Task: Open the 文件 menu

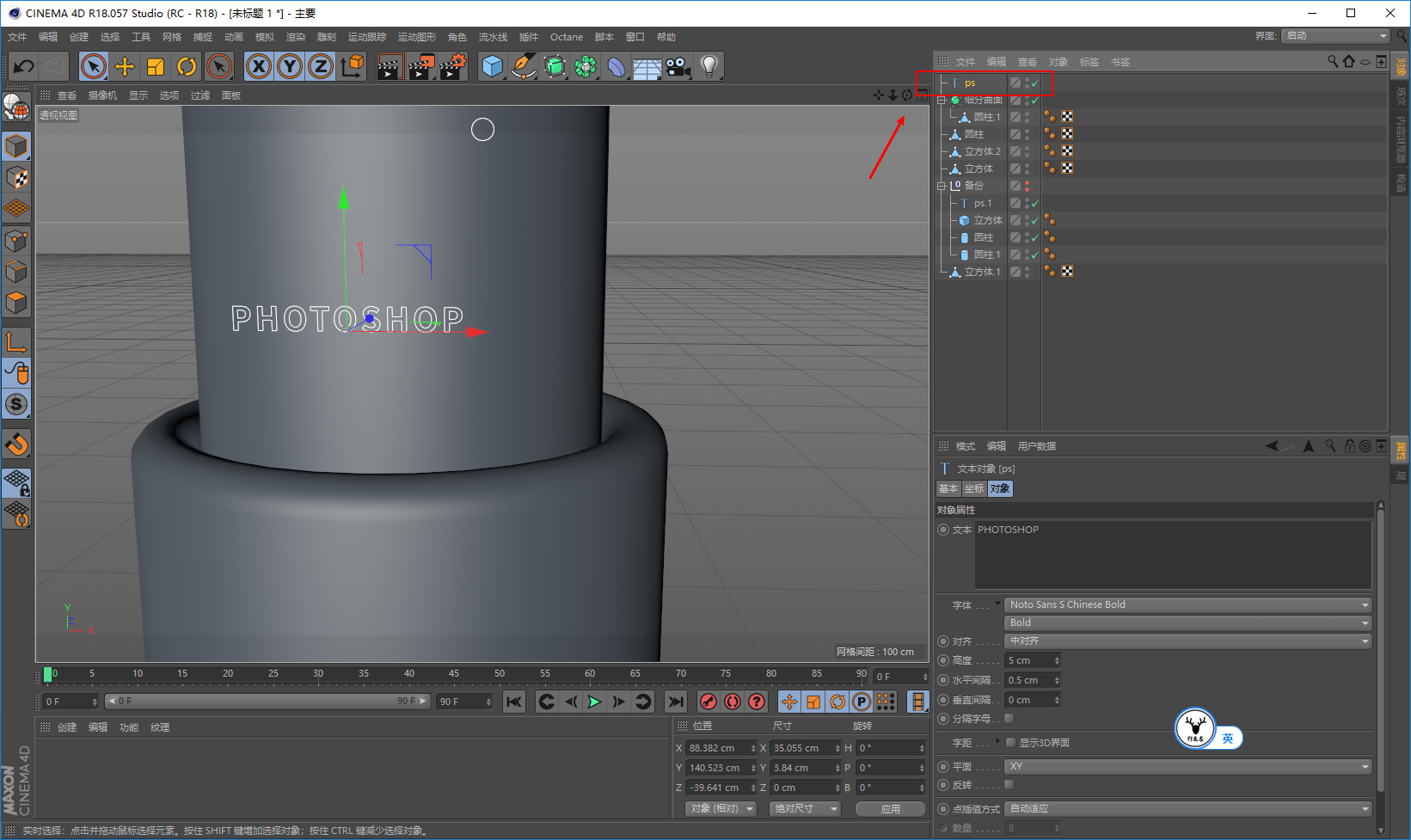Action: pos(17,37)
